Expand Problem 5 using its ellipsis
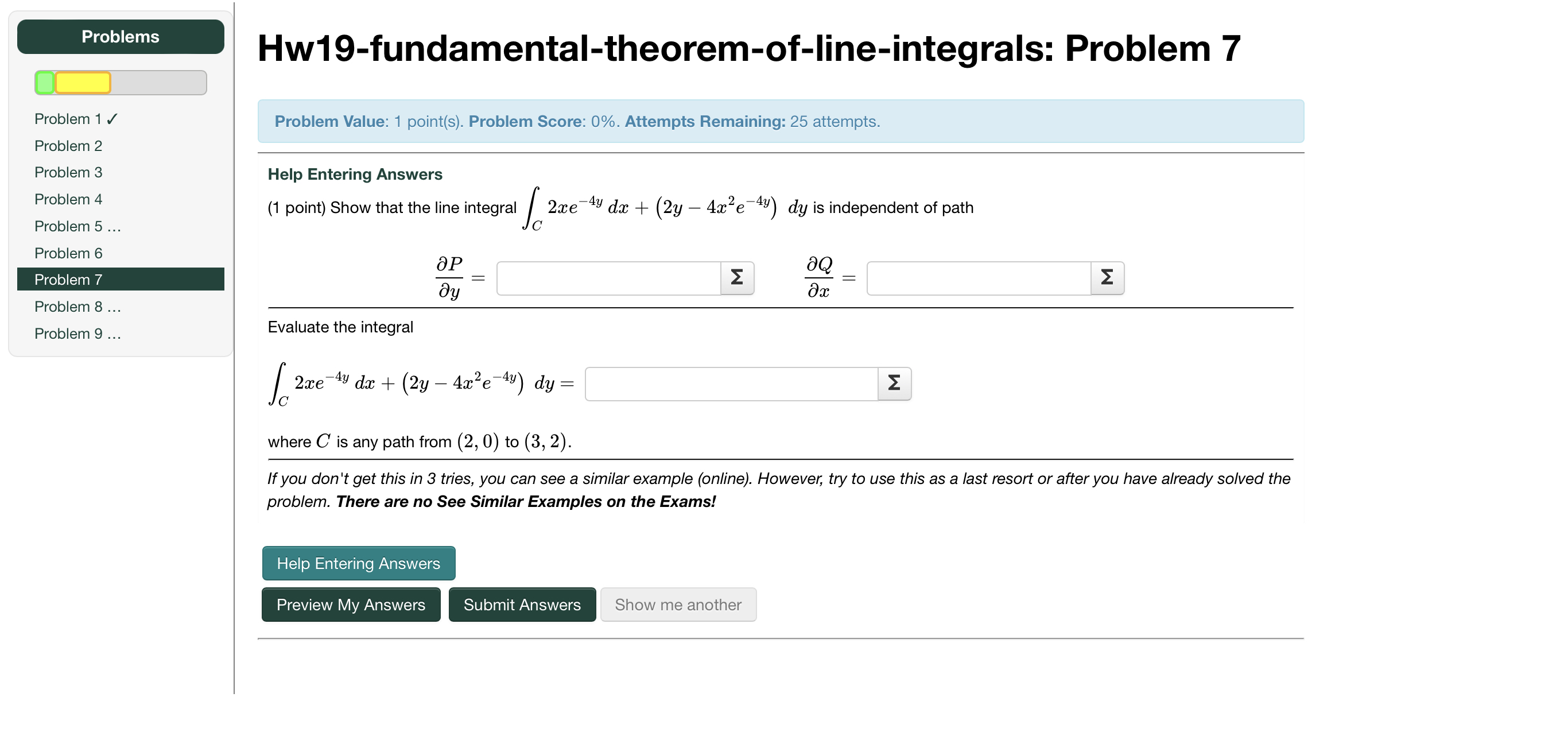This screenshot has width=1568, height=732. pyautogui.click(x=114, y=226)
